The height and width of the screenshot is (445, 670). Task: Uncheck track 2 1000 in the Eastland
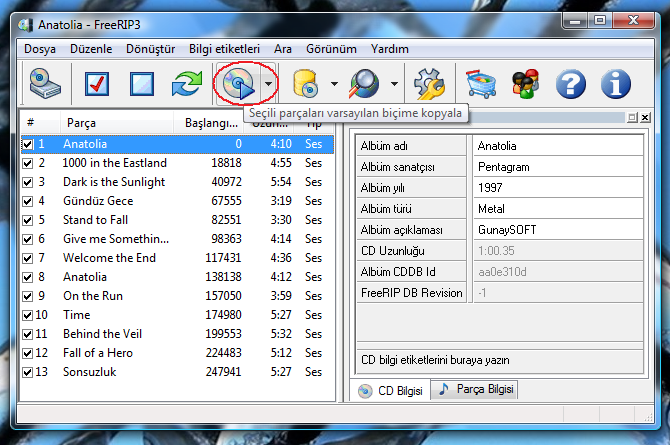tap(28, 163)
